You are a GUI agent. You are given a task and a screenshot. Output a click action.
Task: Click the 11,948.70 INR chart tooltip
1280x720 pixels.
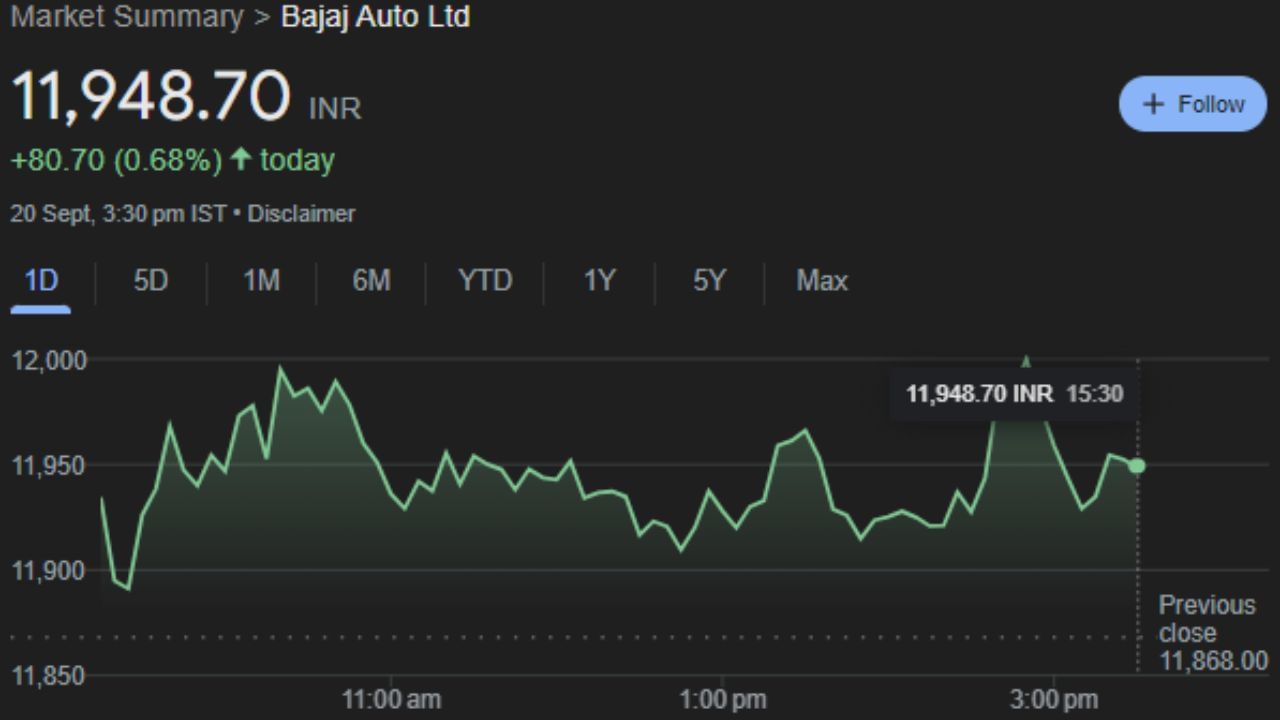[x=1014, y=394]
